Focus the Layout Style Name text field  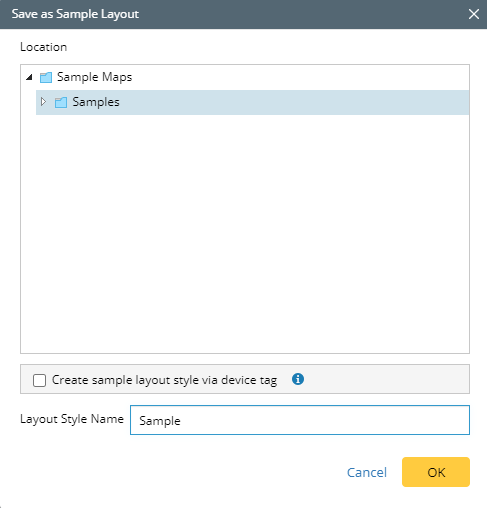tap(300, 420)
